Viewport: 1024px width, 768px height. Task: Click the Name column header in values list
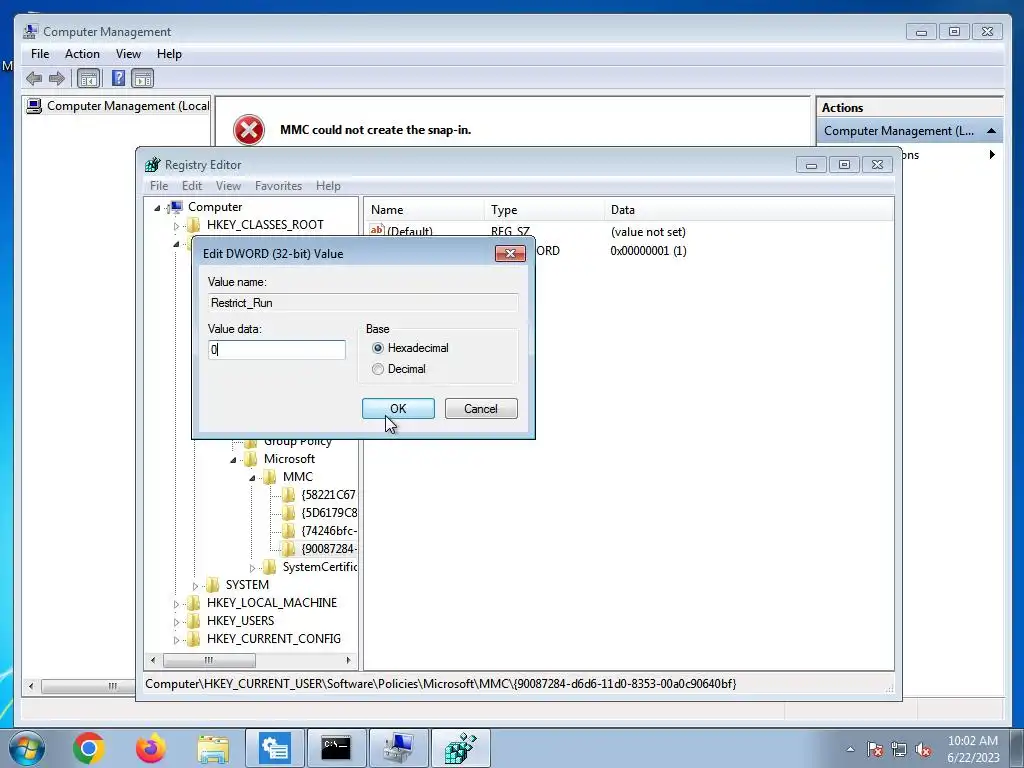tap(423, 210)
